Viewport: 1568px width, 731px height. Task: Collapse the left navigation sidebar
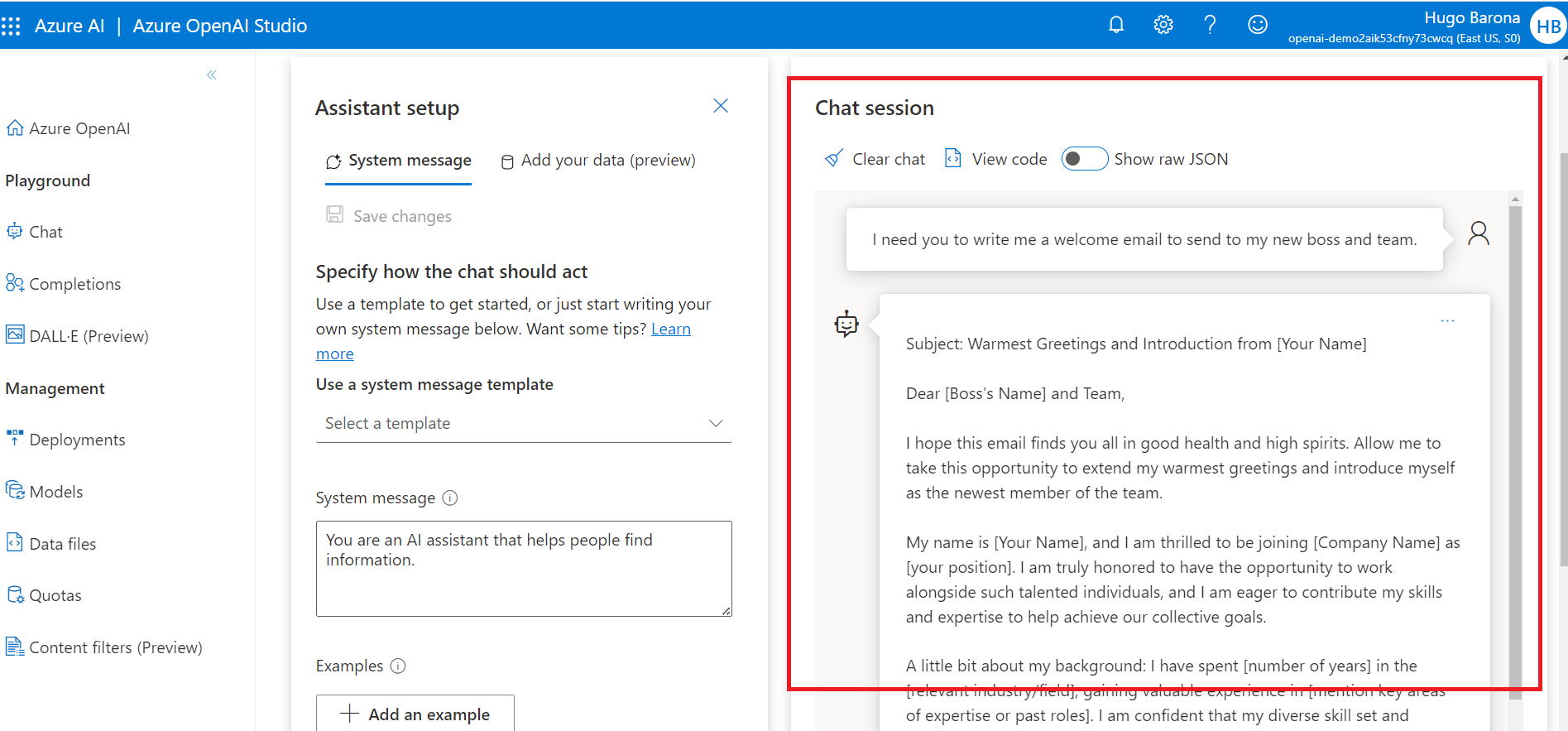(212, 75)
